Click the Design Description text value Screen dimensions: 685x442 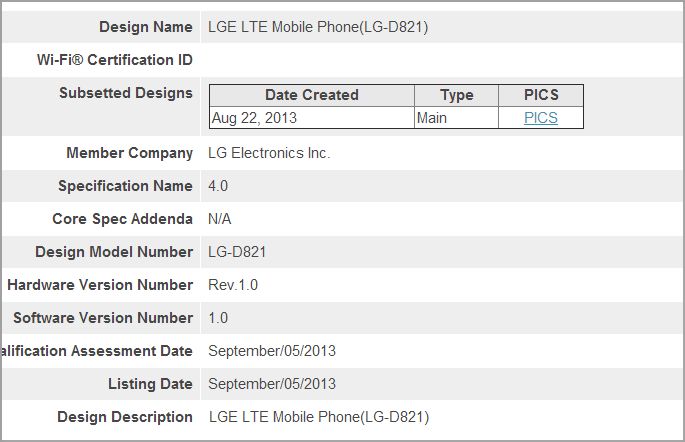319,417
